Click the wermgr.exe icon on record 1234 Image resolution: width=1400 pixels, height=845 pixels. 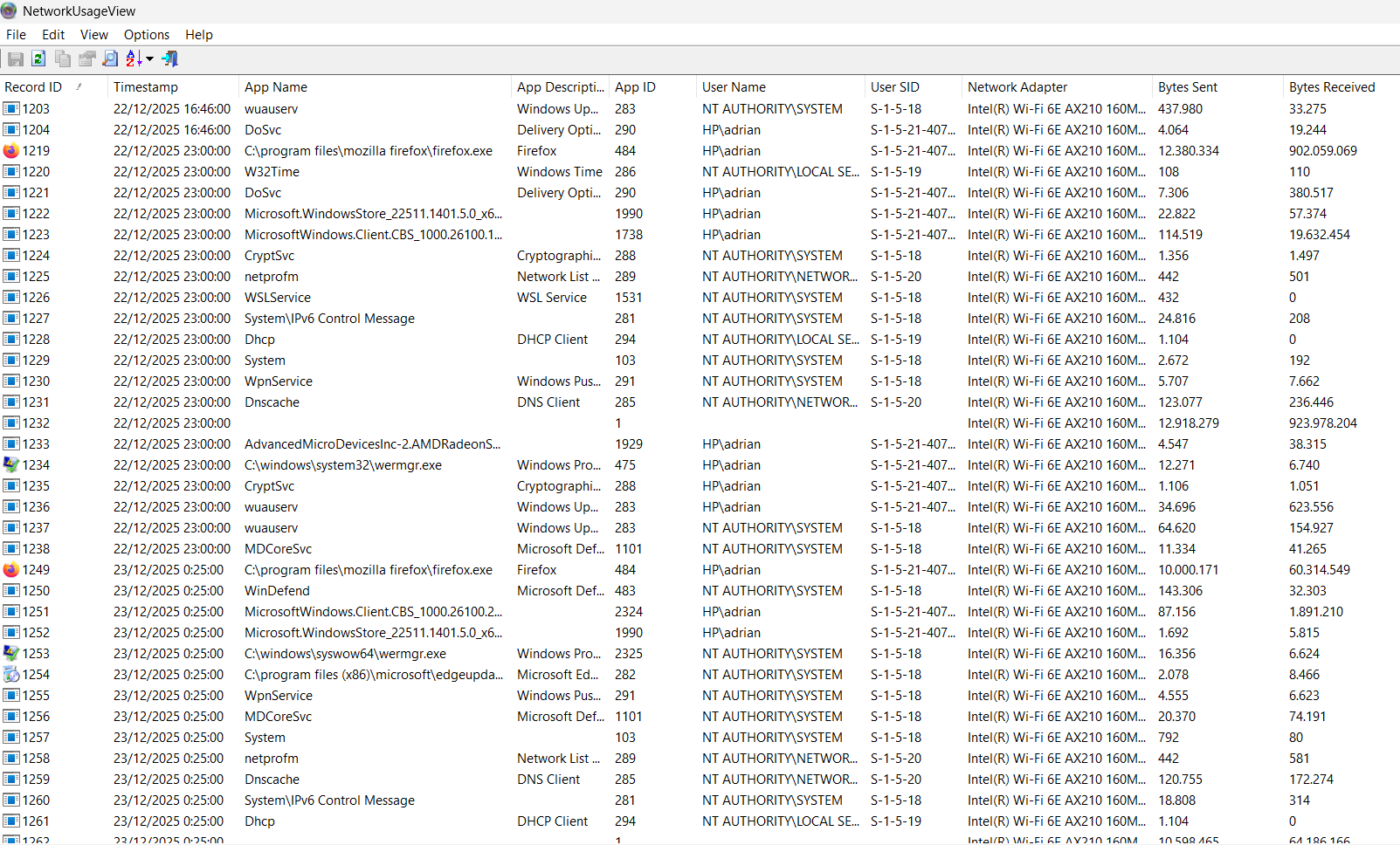[11, 465]
